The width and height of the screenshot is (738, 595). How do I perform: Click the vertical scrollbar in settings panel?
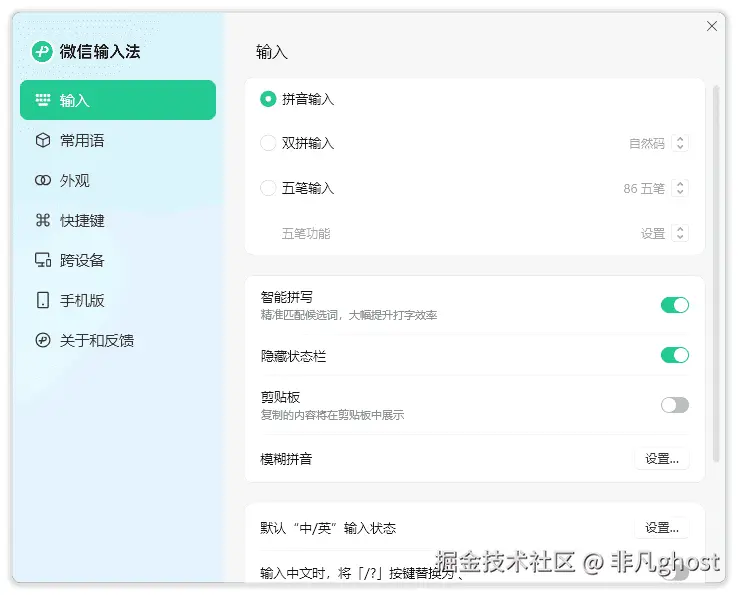pos(716,270)
